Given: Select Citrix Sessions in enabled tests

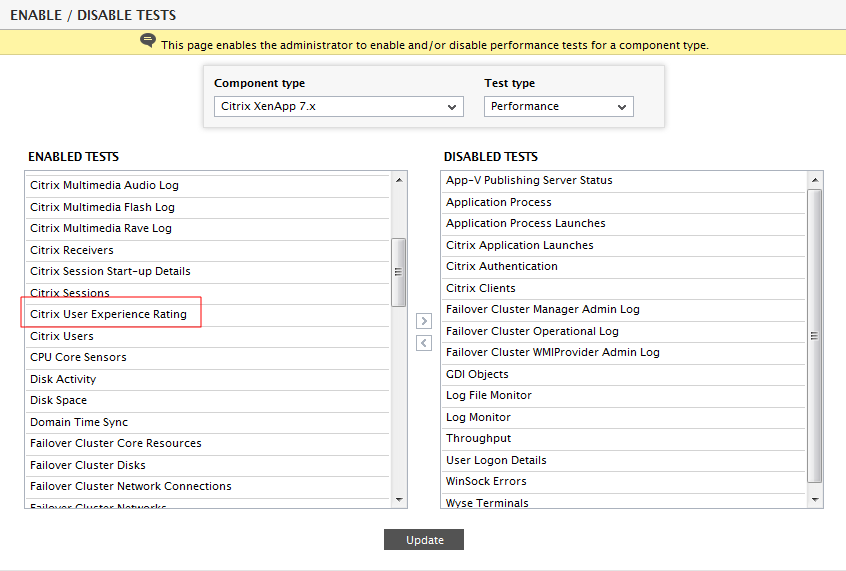Looking at the screenshot, I should click(x=208, y=293).
